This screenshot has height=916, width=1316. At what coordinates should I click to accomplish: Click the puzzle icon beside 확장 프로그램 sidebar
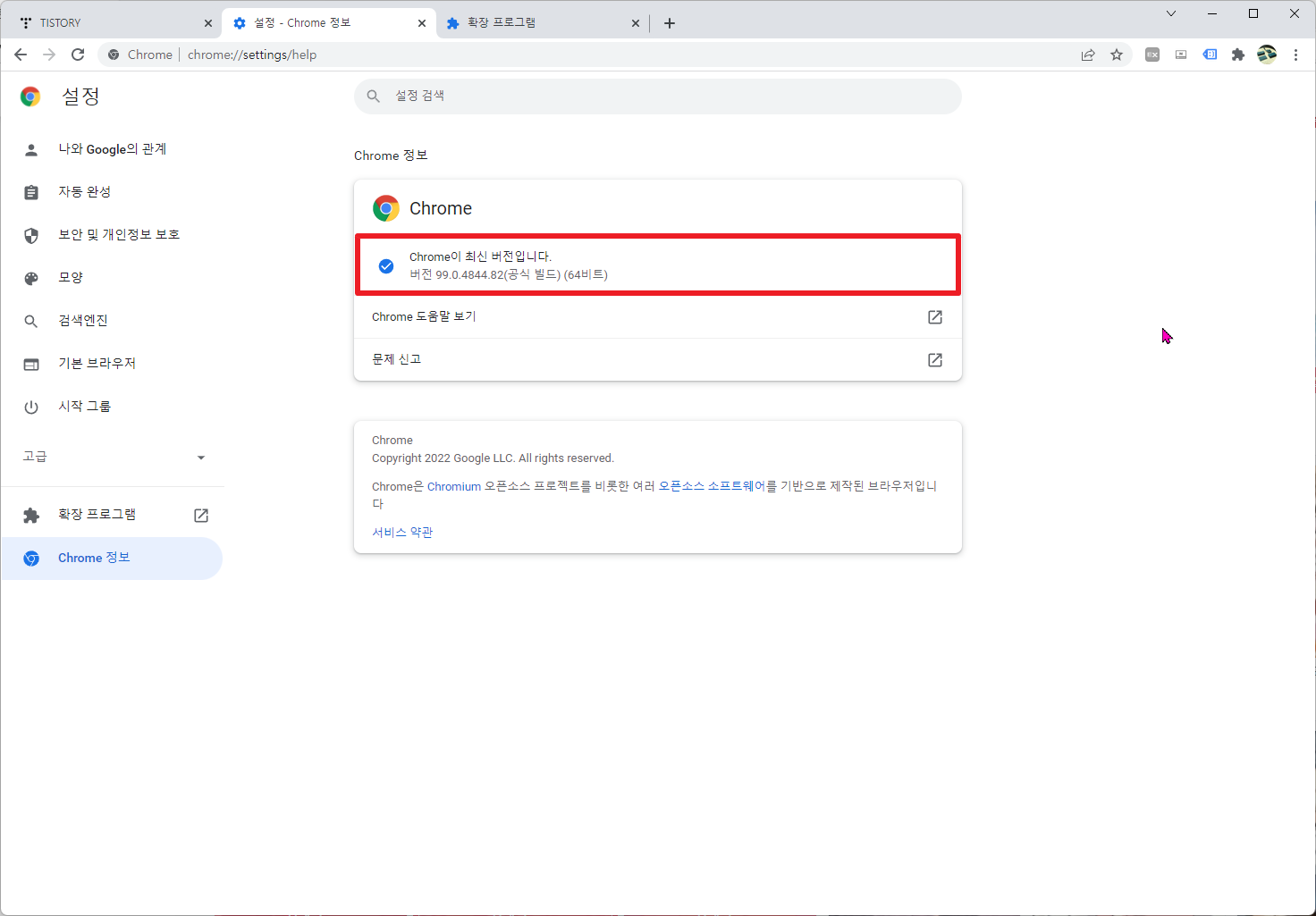(31, 515)
